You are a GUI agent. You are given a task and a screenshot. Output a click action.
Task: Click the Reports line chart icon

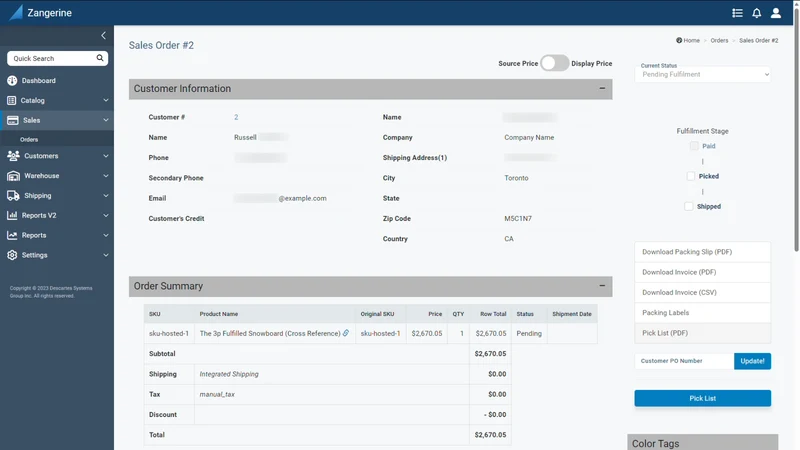12,235
